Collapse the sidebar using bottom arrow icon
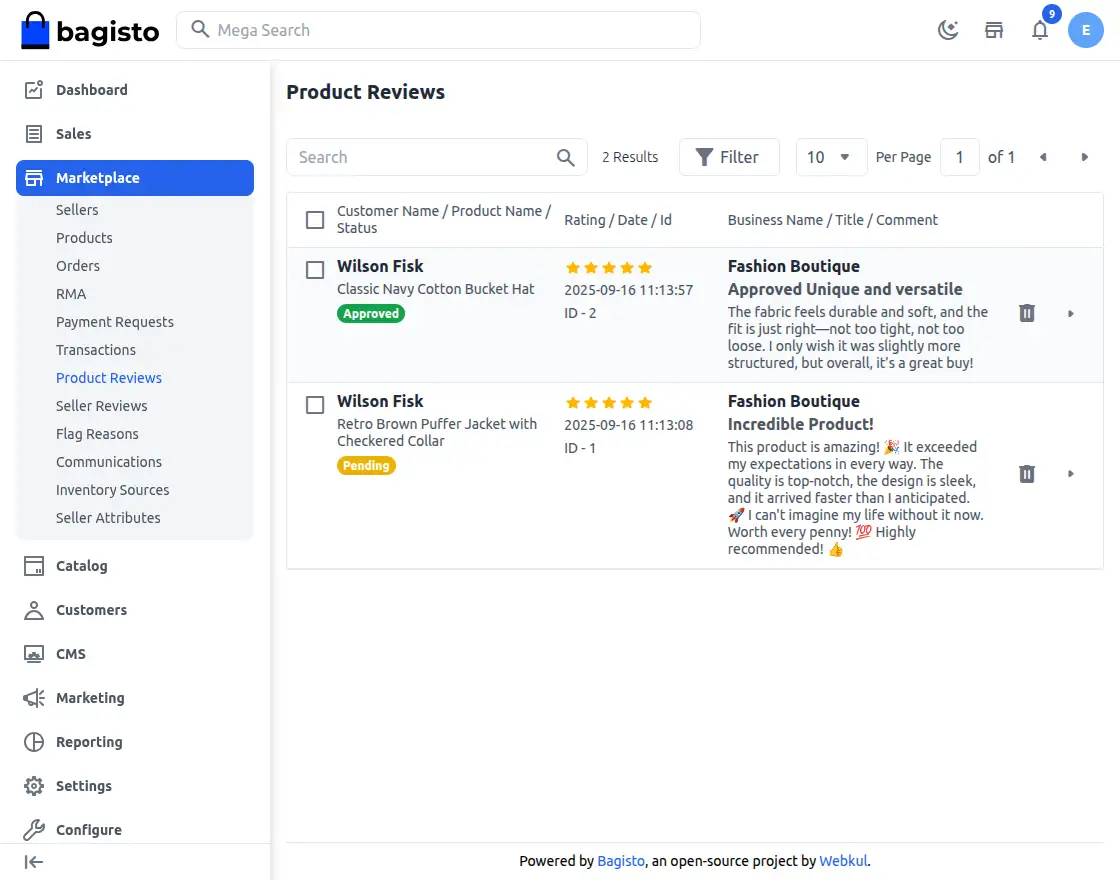Image resolution: width=1120 pixels, height=880 pixels. pyautogui.click(x=33, y=862)
